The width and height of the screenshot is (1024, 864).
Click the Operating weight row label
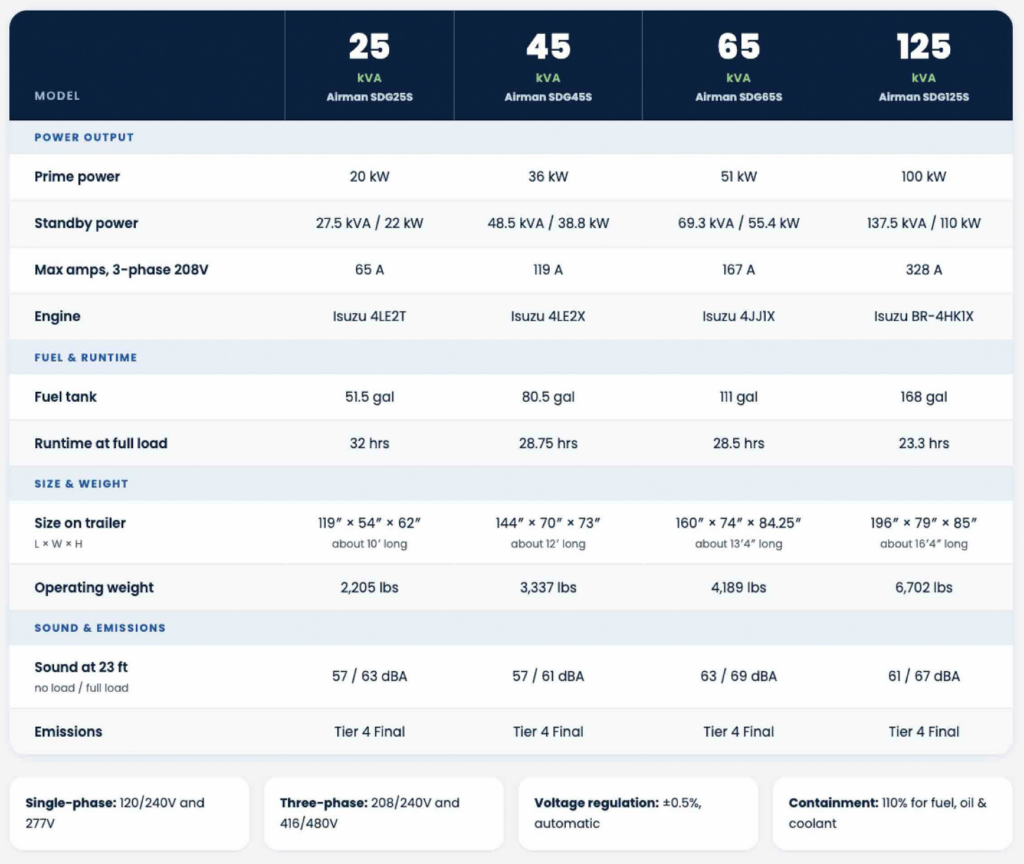point(94,588)
